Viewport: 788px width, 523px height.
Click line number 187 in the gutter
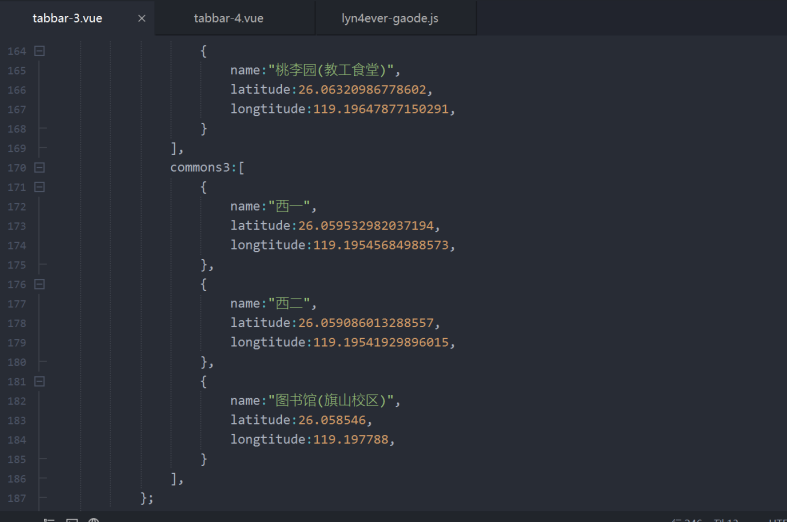coord(17,498)
